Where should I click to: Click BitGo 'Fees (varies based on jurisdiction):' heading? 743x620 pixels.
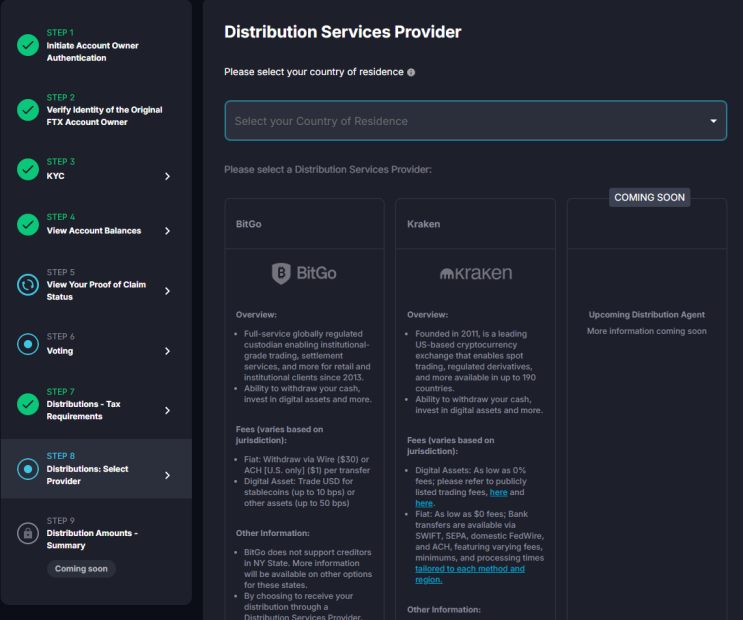click(x=280, y=435)
